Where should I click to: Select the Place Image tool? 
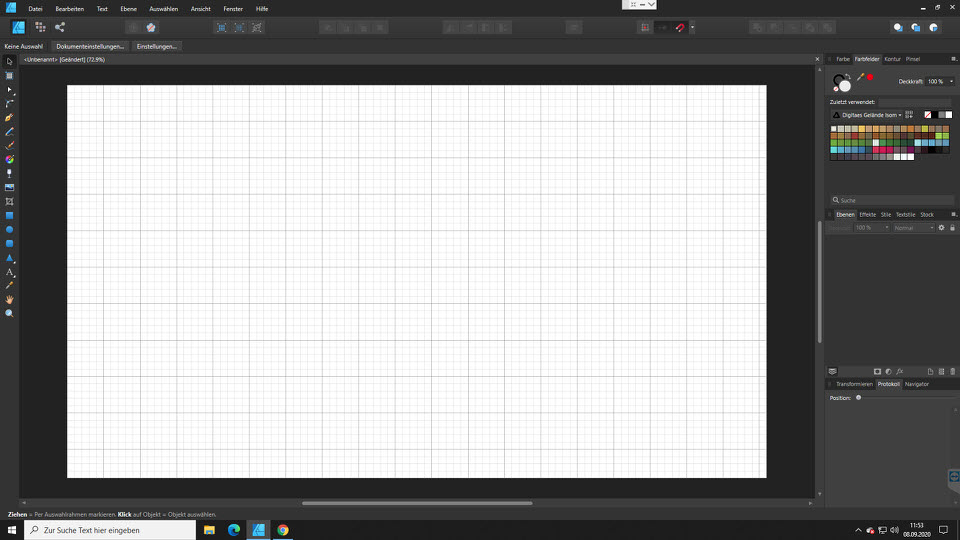coord(9,187)
